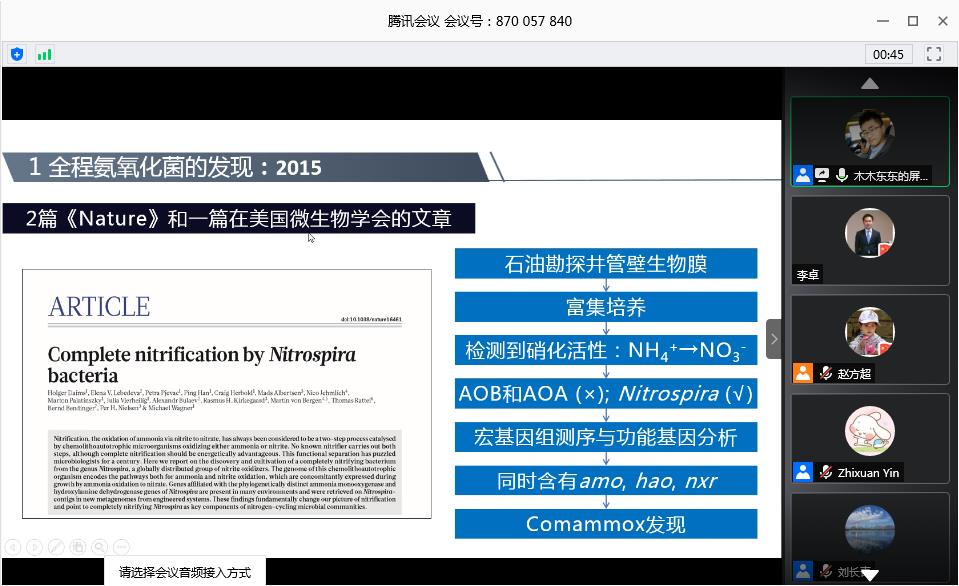Click the up arrow above the participant list
The height and width of the screenshot is (586, 959).
(x=869, y=84)
